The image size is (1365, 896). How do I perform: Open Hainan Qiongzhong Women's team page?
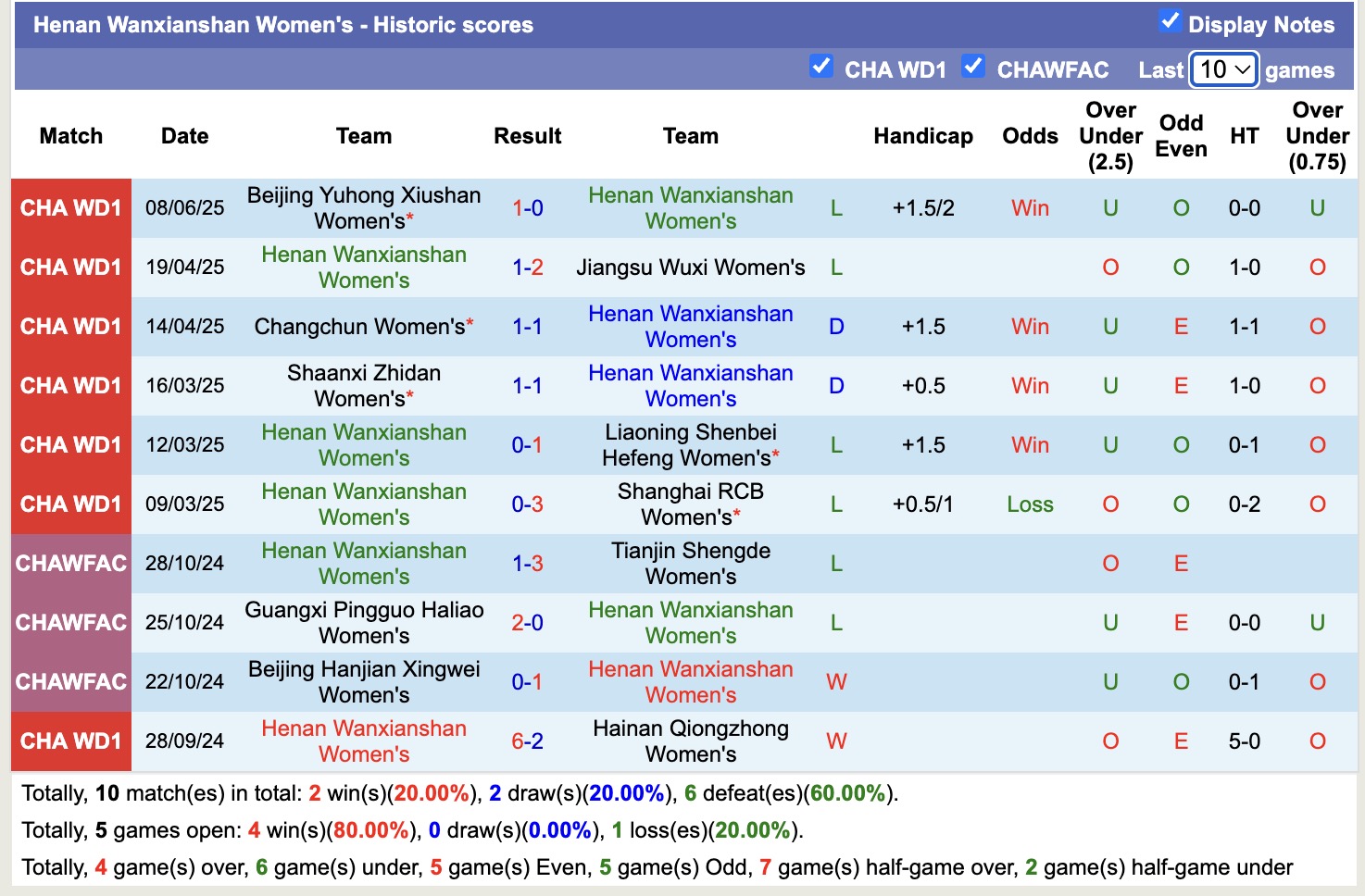[x=690, y=740]
